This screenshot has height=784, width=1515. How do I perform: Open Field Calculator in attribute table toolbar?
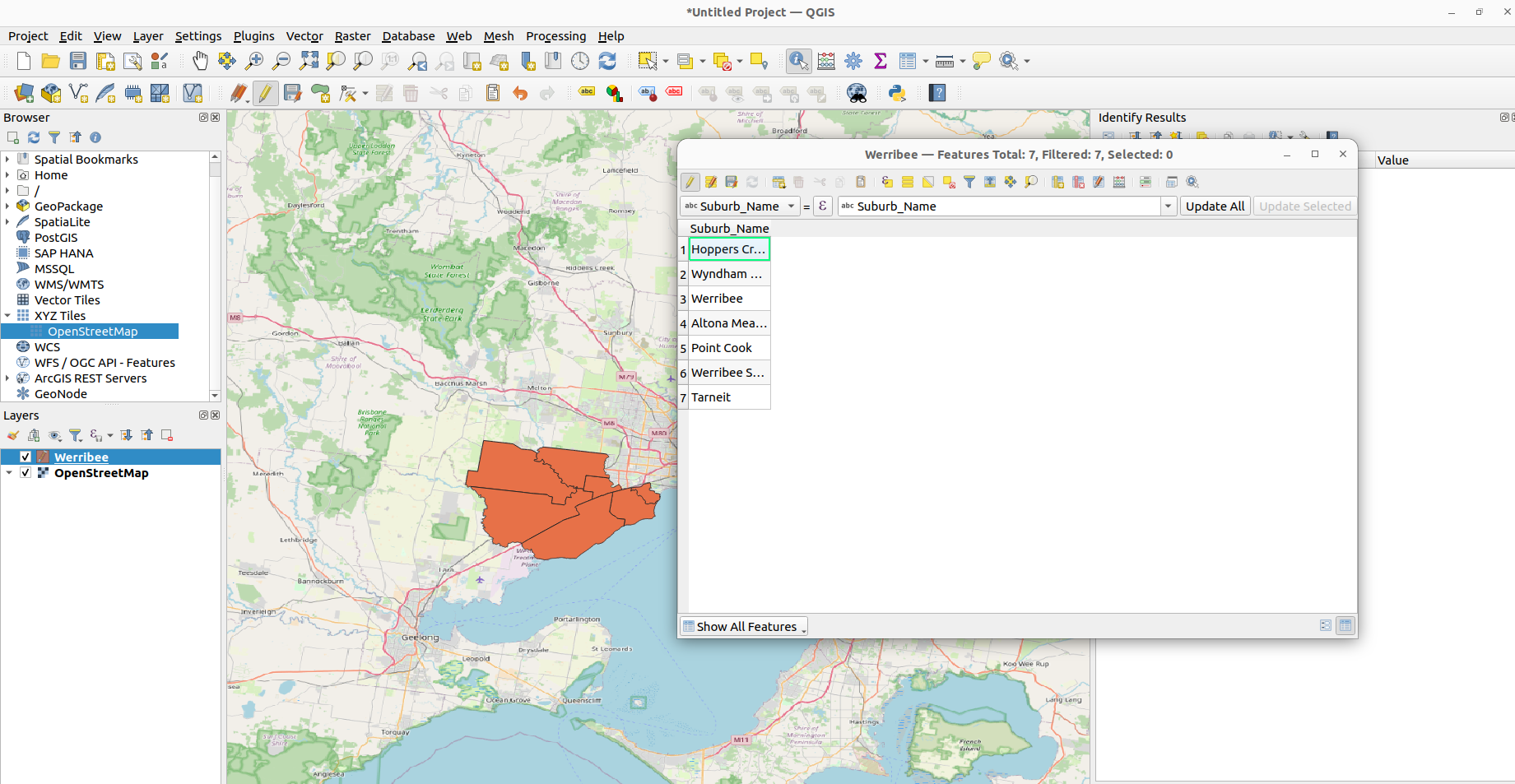[x=1119, y=182]
